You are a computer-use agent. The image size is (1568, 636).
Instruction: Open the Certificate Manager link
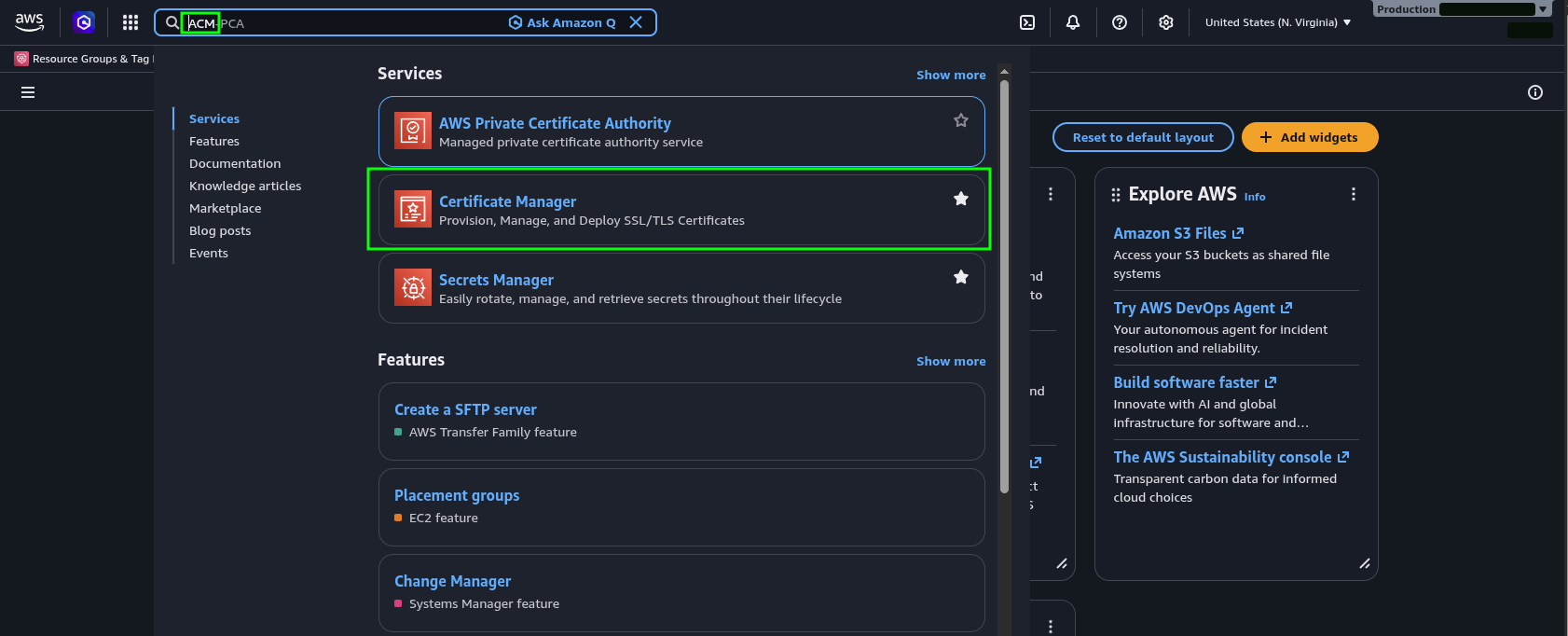point(508,201)
